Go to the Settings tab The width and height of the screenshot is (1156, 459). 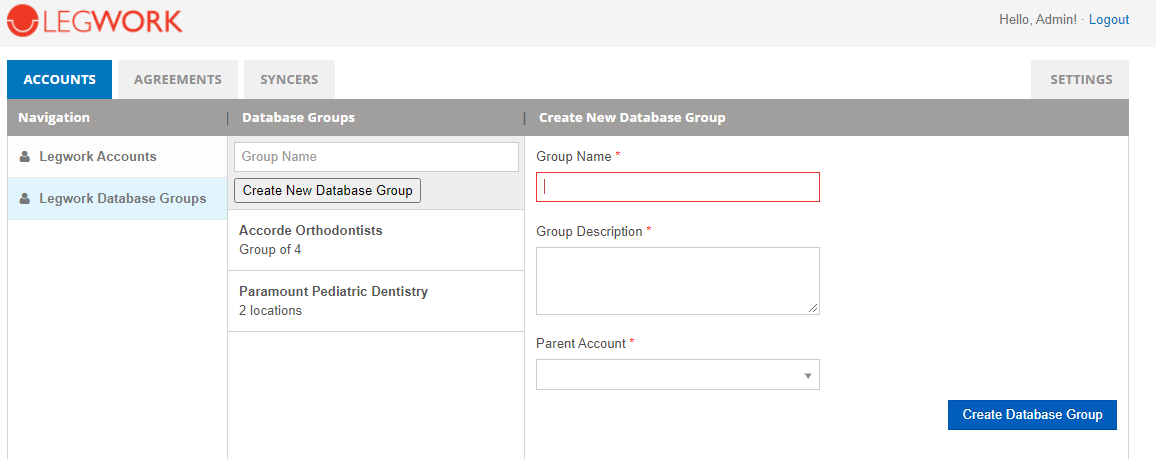1081,80
